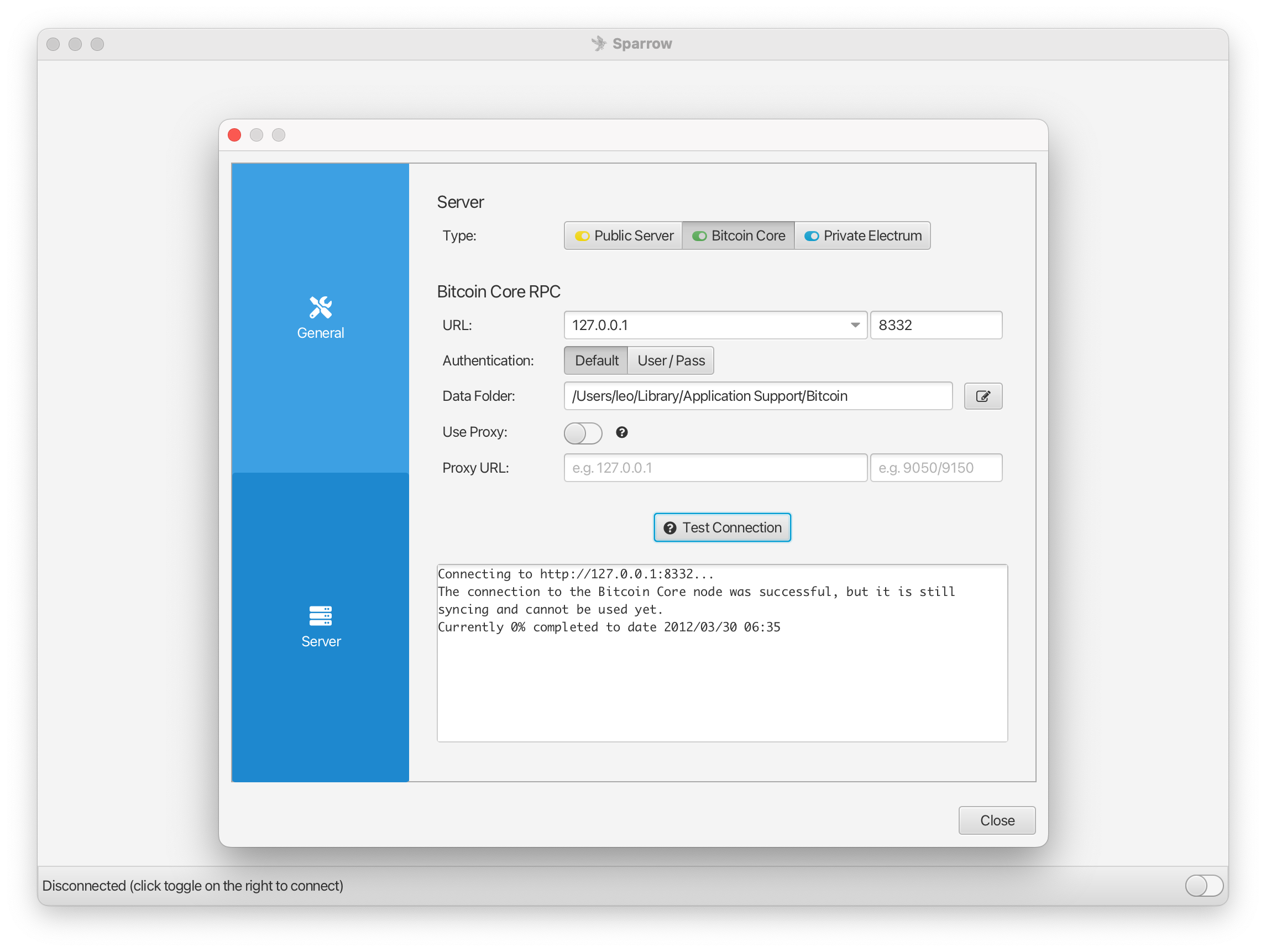Choose Default authentication

click(x=597, y=360)
